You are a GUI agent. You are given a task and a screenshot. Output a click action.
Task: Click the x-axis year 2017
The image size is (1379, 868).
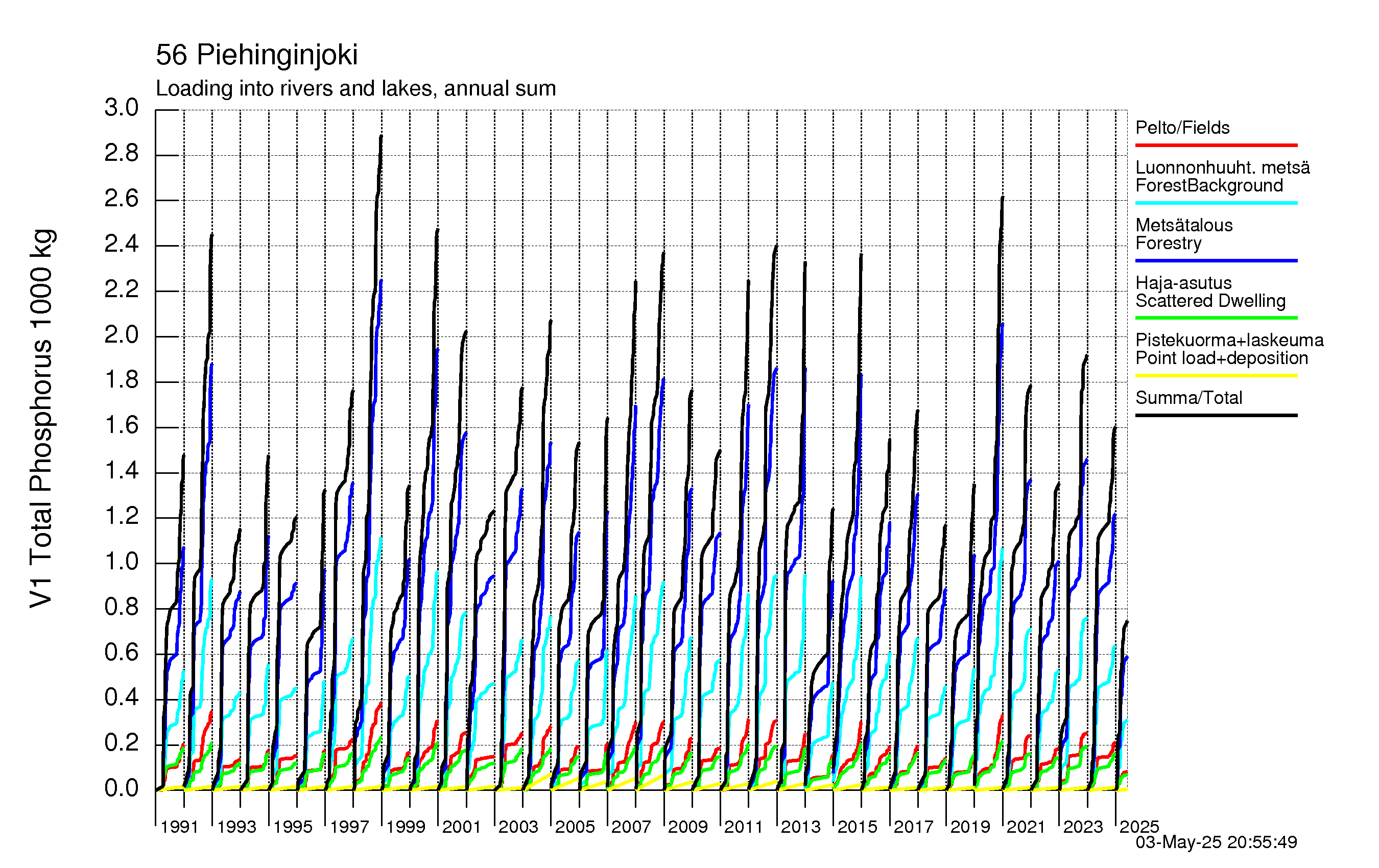click(x=913, y=827)
